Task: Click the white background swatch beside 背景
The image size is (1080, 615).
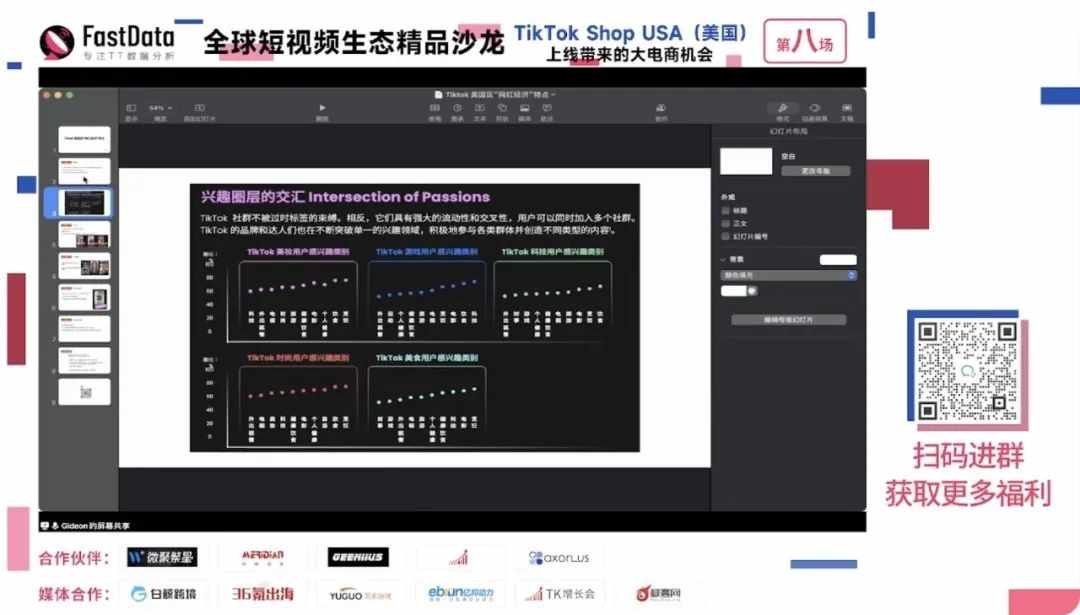Action: click(838, 260)
